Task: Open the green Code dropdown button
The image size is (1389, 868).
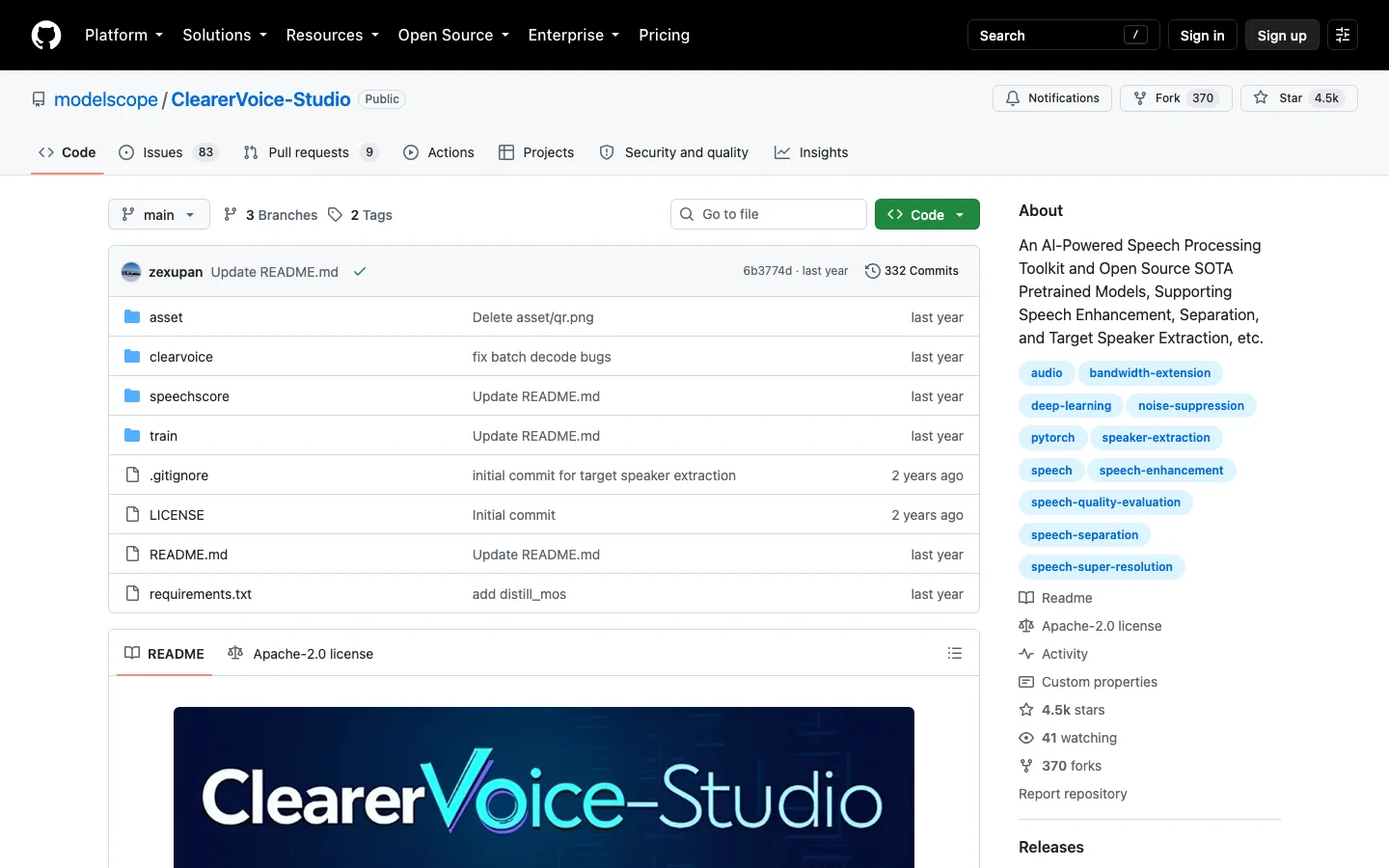Action: point(927,214)
